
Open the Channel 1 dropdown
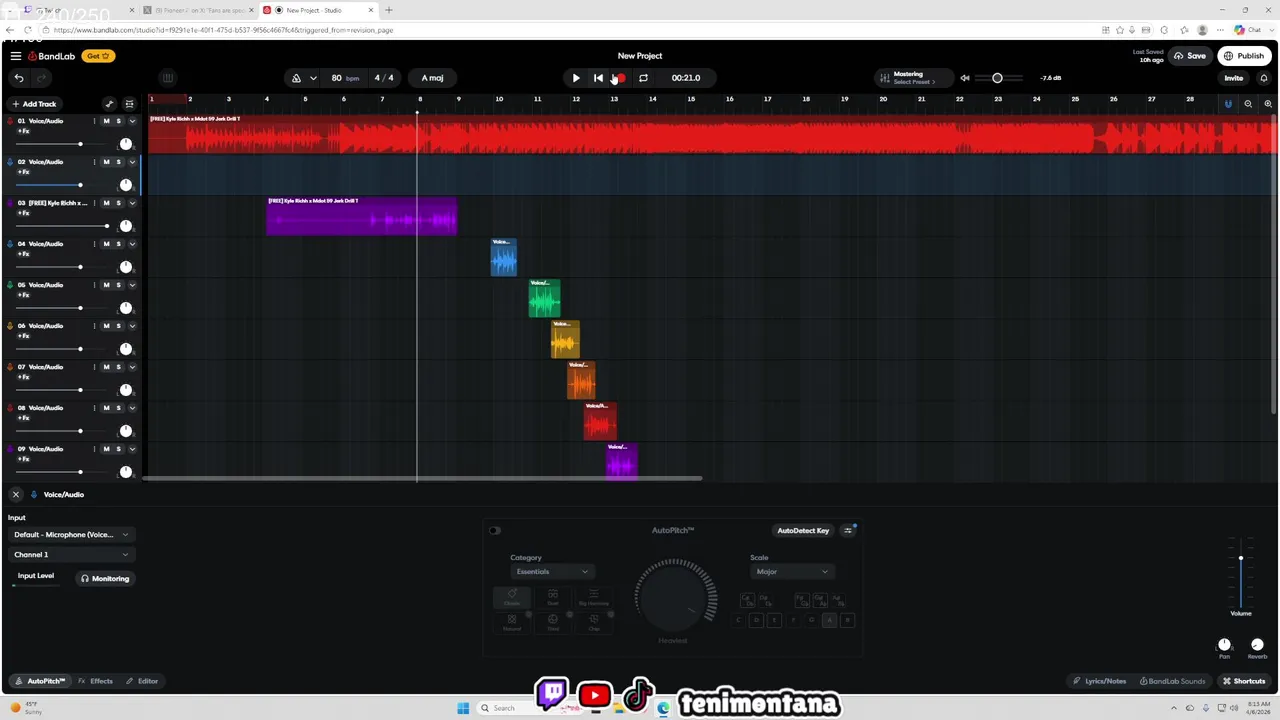[x=71, y=554]
